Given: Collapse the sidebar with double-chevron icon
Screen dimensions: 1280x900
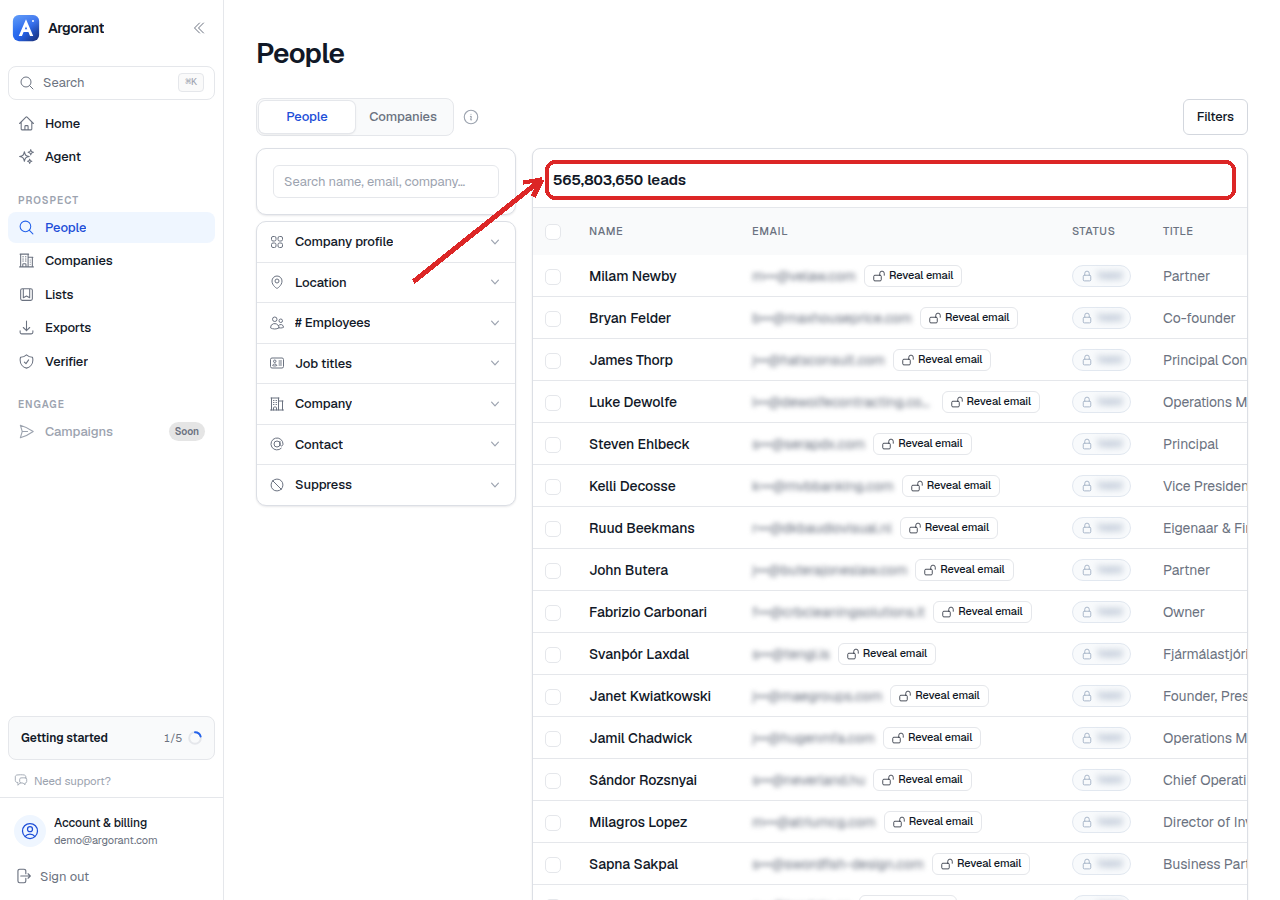Looking at the screenshot, I should [x=199, y=28].
